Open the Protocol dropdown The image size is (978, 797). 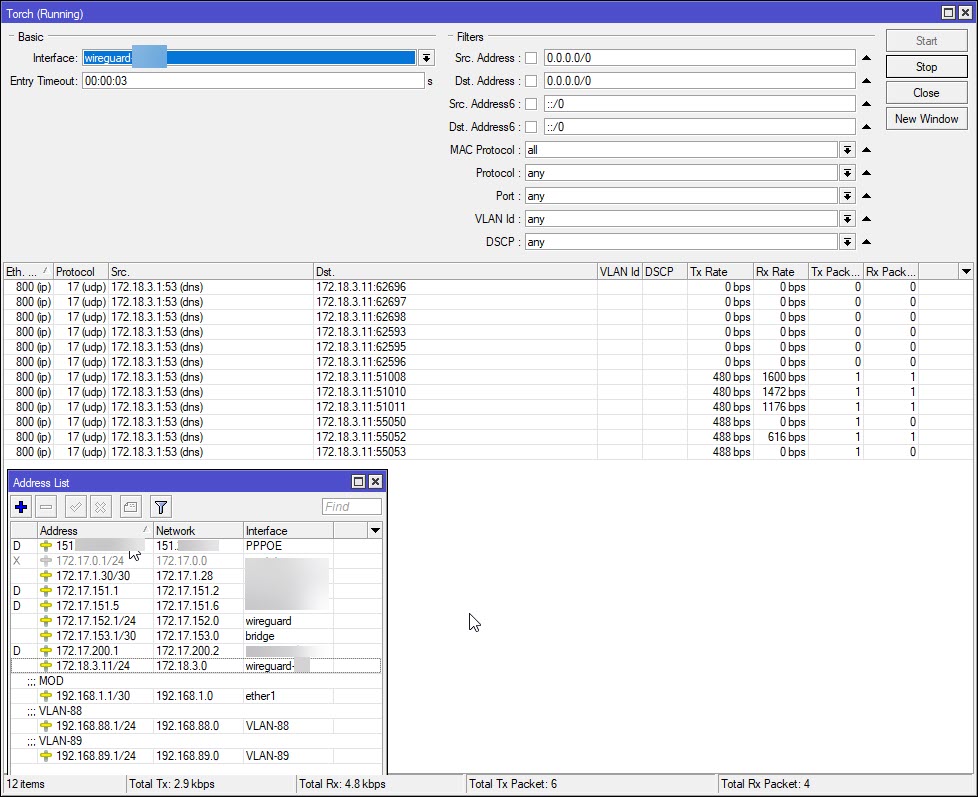(847, 173)
